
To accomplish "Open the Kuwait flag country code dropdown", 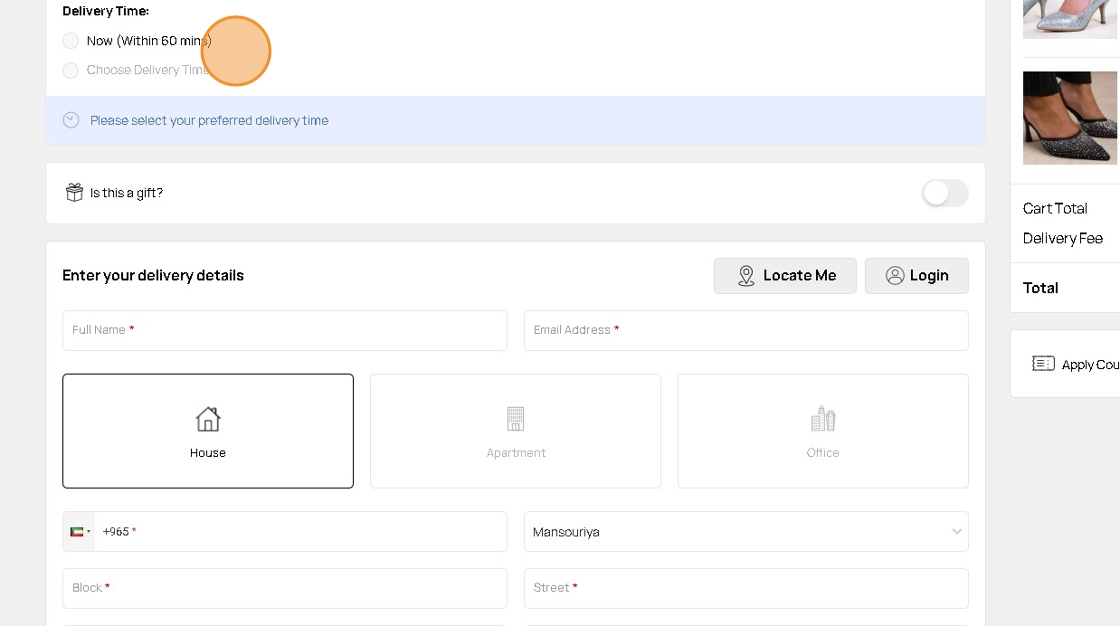I will click(x=79, y=532).
